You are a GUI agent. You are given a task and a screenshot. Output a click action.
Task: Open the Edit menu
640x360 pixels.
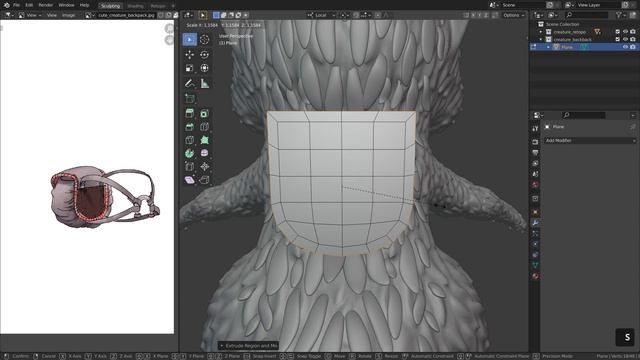coord(29,5)
